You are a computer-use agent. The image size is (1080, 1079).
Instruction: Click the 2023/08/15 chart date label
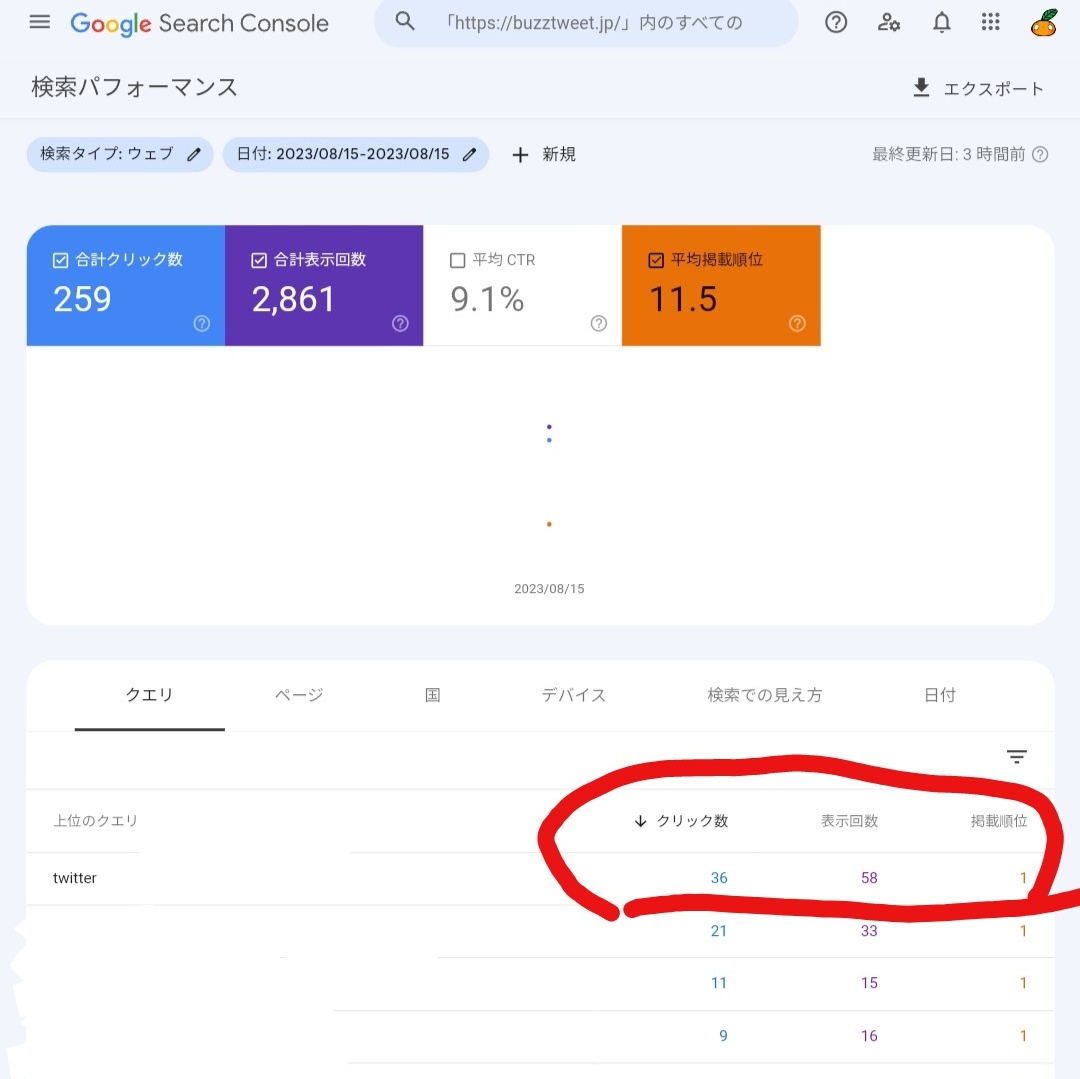click(x=549, y=589)
